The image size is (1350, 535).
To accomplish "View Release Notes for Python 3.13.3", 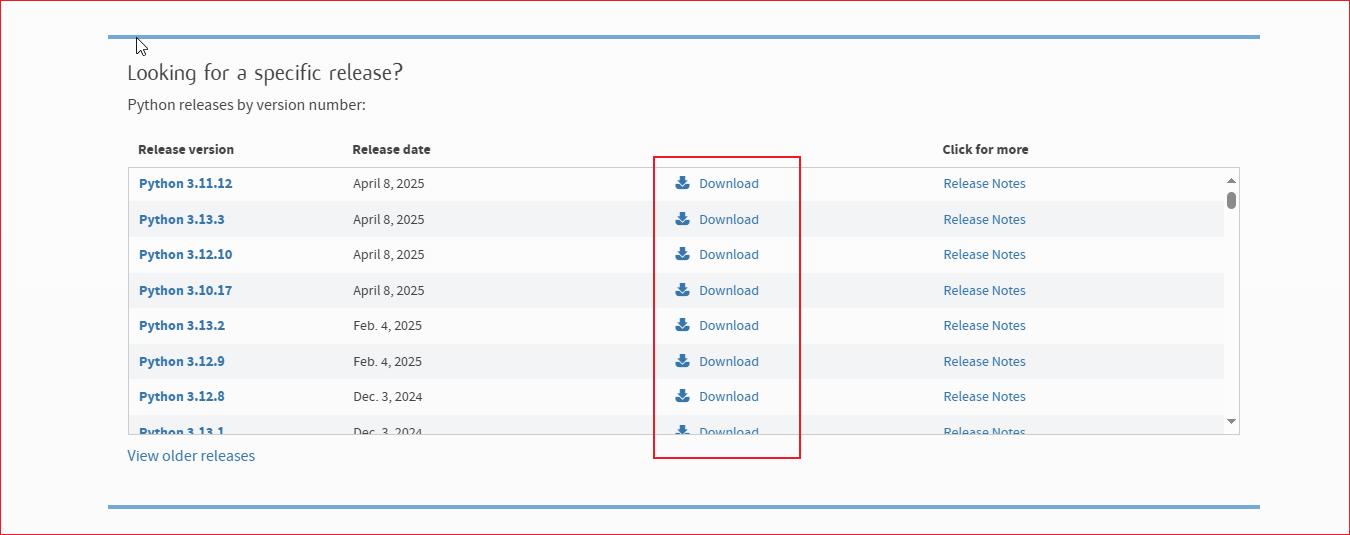I will [x=985, y=220].
